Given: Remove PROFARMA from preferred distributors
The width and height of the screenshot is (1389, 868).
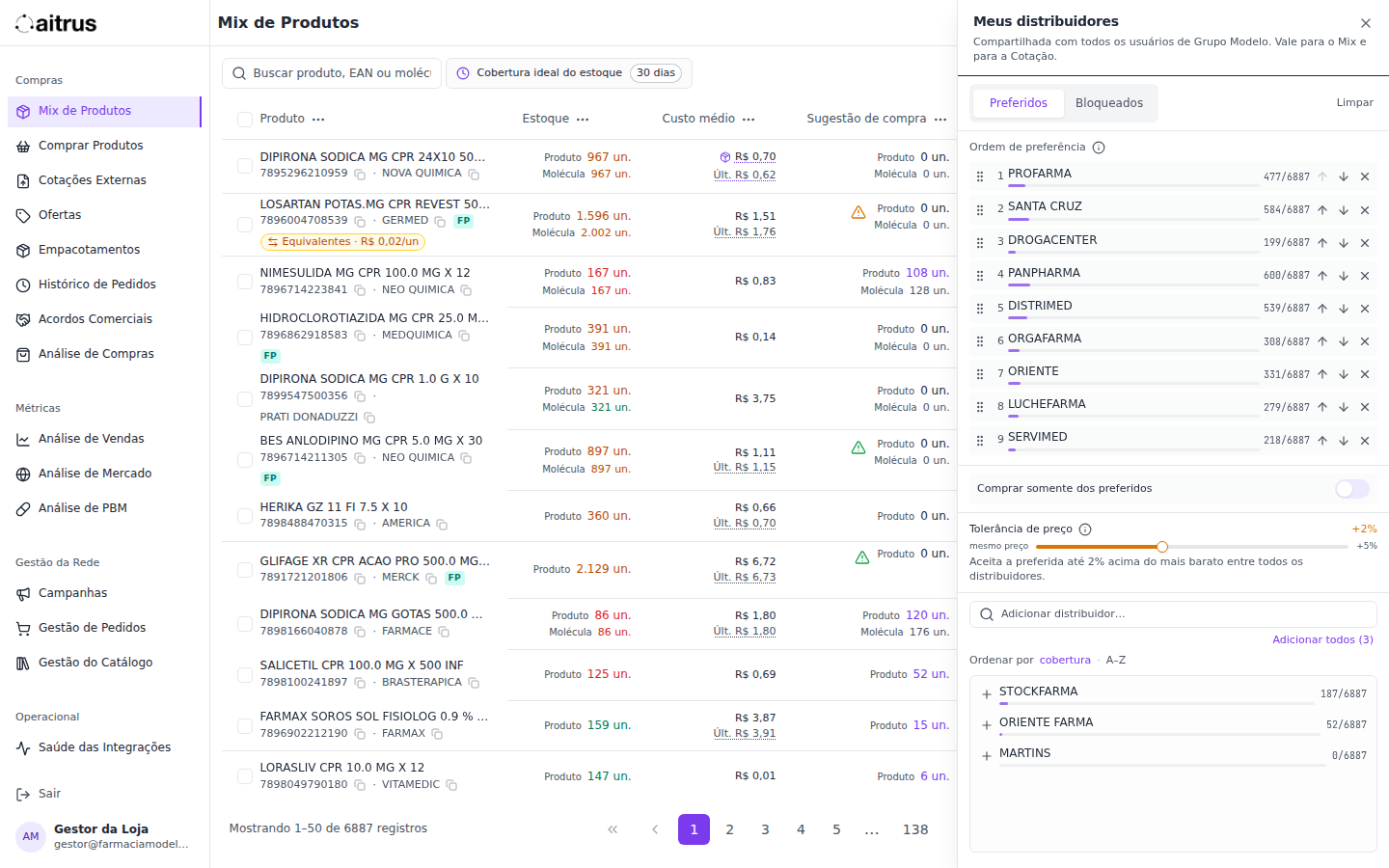Looking at the screenshot, I should coord(1365,177).
